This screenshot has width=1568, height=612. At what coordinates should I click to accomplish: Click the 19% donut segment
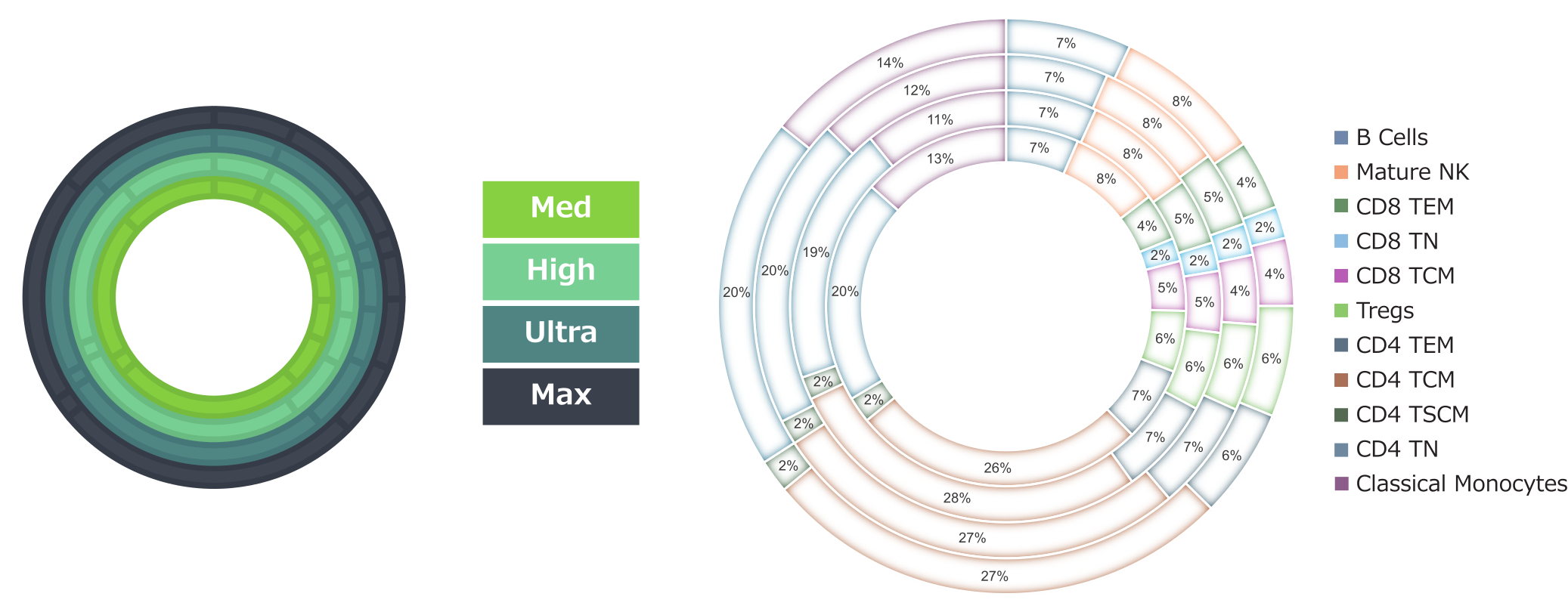[x=817, y=253]
